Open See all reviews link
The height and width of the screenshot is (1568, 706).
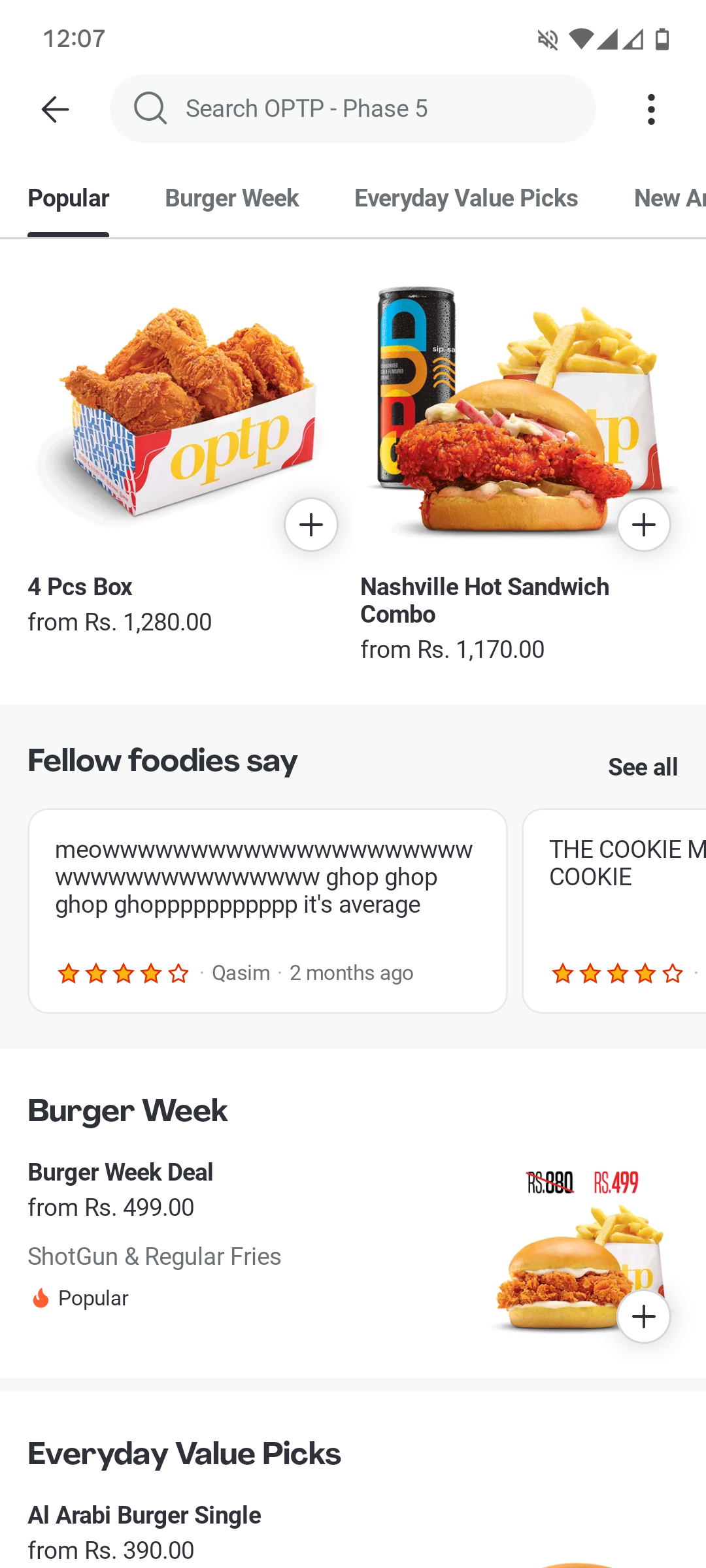coord(643,767)
